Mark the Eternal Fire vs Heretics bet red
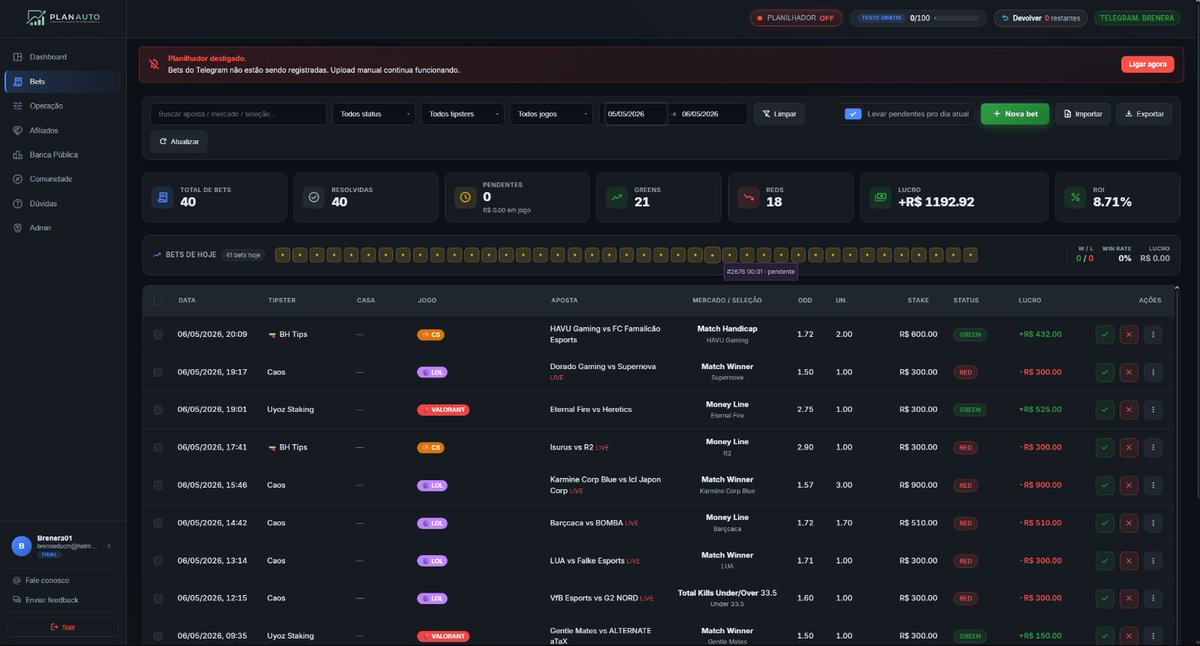Screen dimensions: 1200x646 1129,409
